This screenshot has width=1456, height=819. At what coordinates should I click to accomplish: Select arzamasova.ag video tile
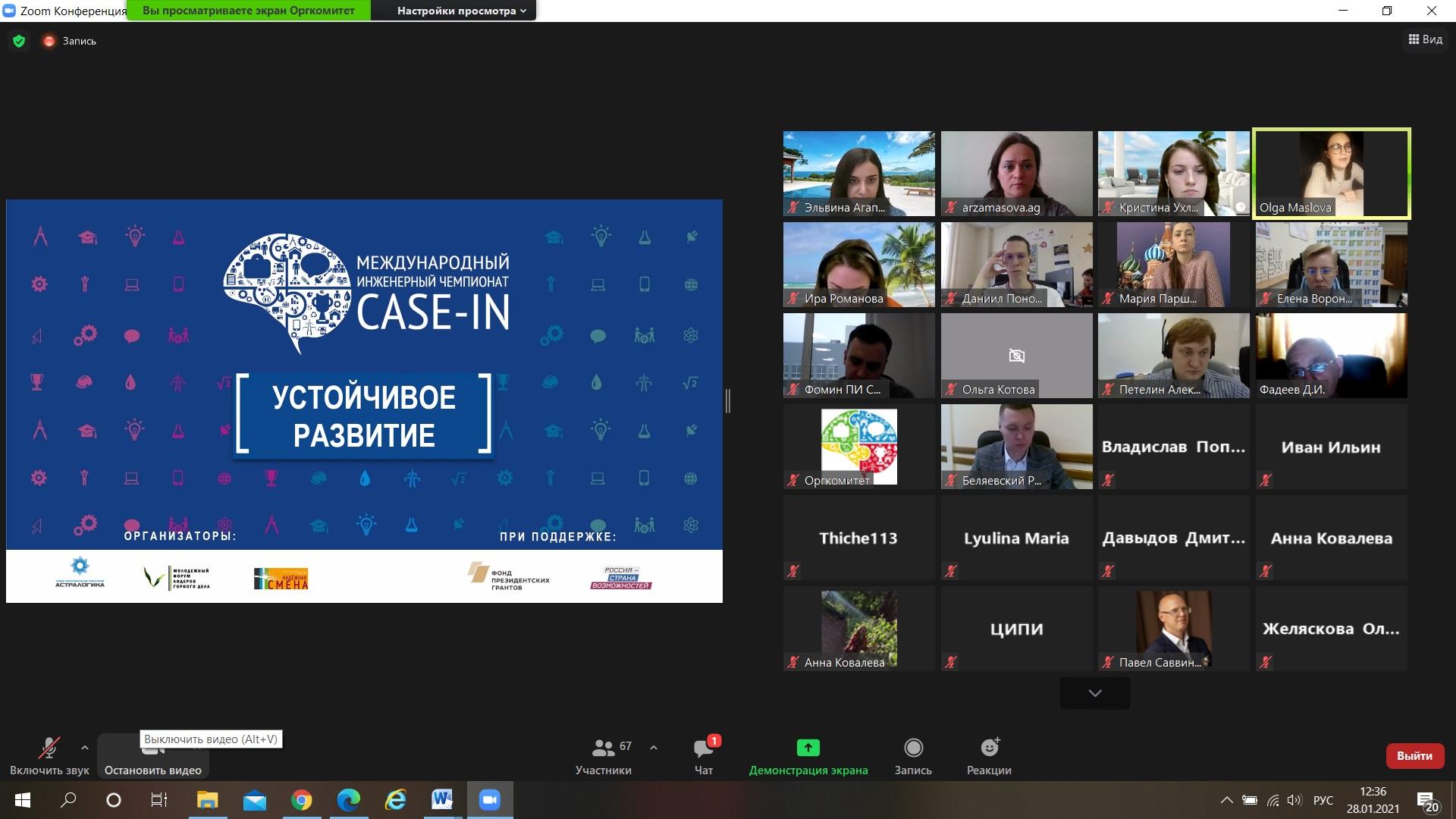click(1017, 174)
